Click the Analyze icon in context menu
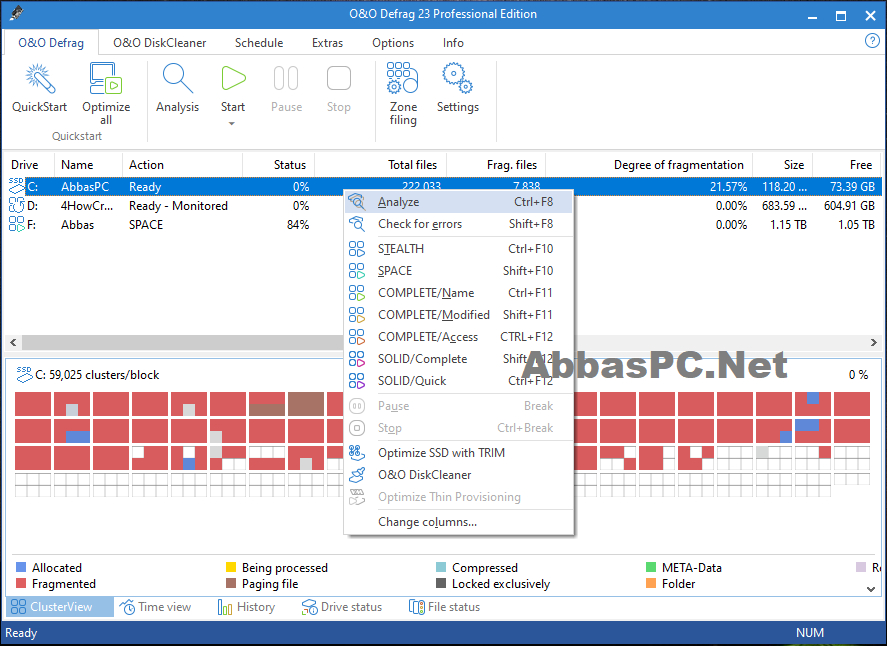887x646 pixels. [357, 202]
